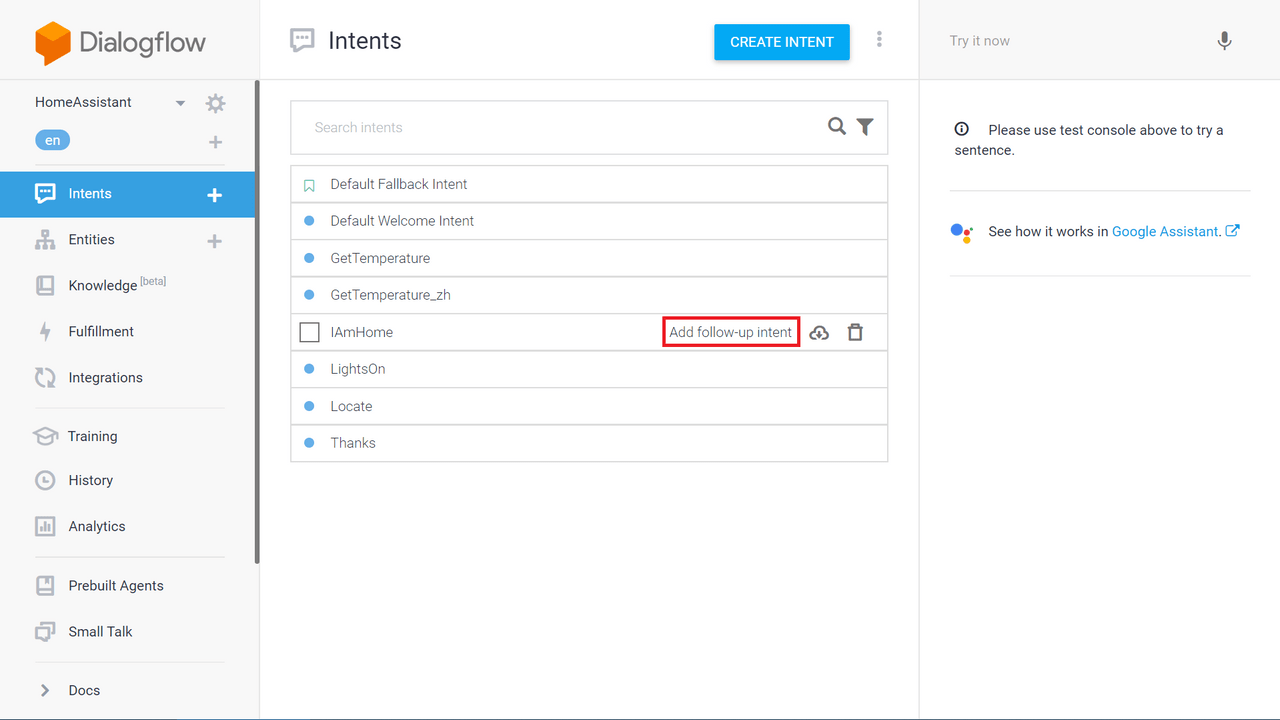Open Prebuilt Agents section

click(115, 586)
